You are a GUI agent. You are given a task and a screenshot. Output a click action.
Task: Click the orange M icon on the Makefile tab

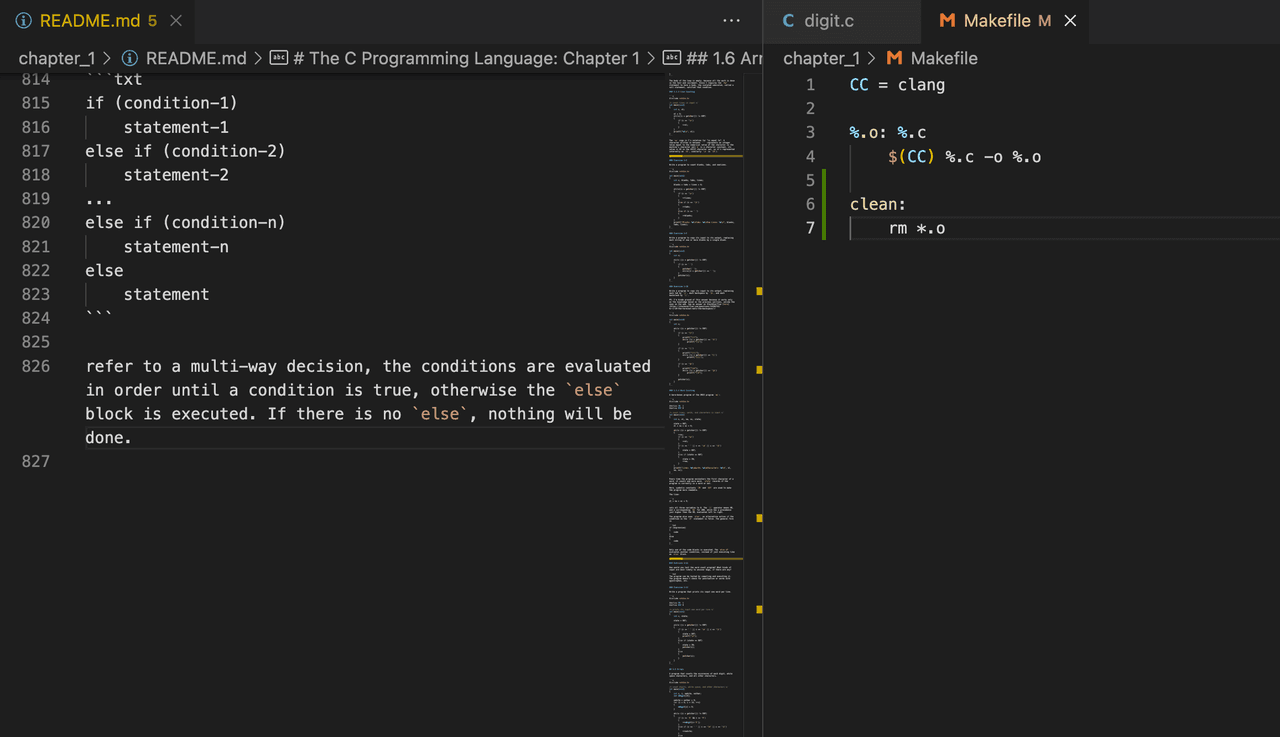tap(947, 20)
